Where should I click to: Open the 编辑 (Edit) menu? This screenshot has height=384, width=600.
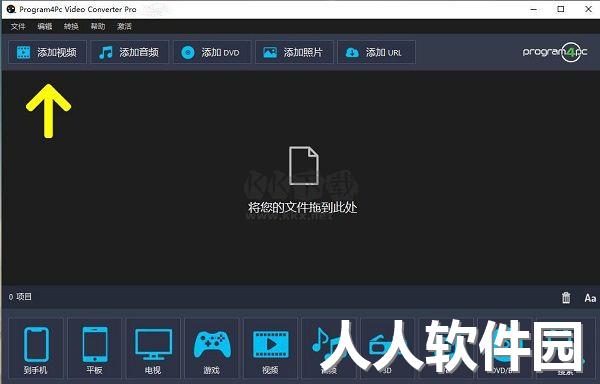(x=44, y=26)
